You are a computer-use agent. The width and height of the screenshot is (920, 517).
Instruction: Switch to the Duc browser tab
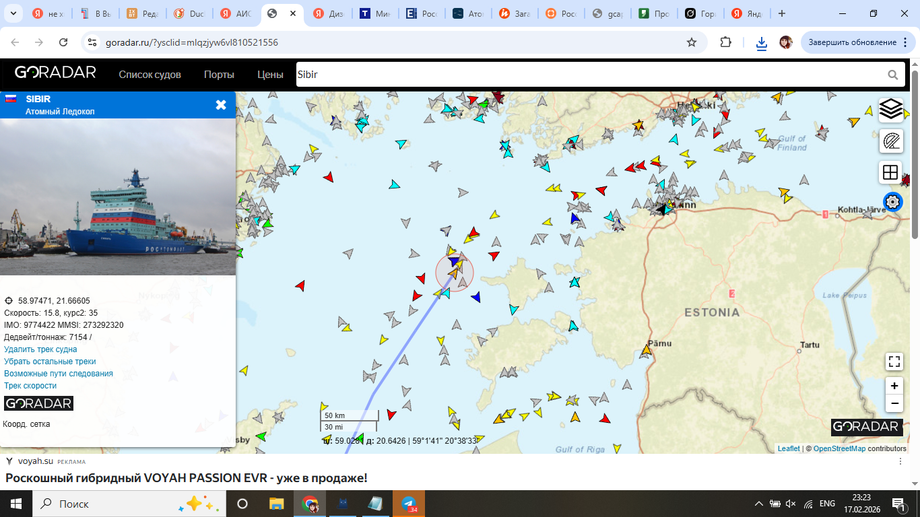coord(190,13)
